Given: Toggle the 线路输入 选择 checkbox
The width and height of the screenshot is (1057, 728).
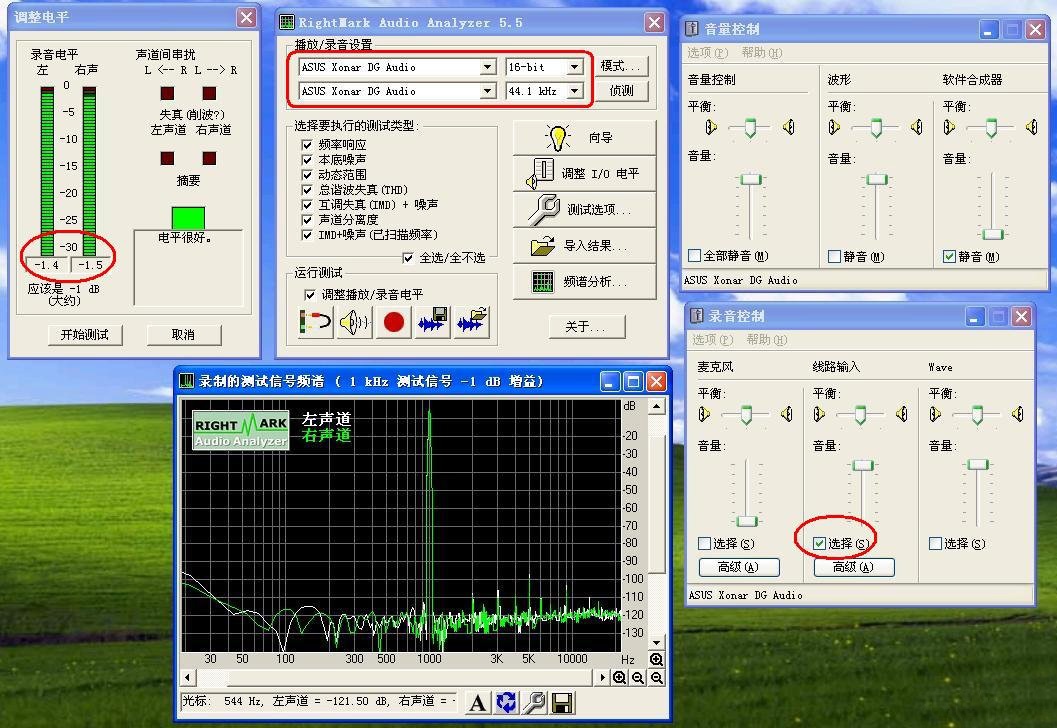Looking at the screenshot, I should (x=820, y=543).
